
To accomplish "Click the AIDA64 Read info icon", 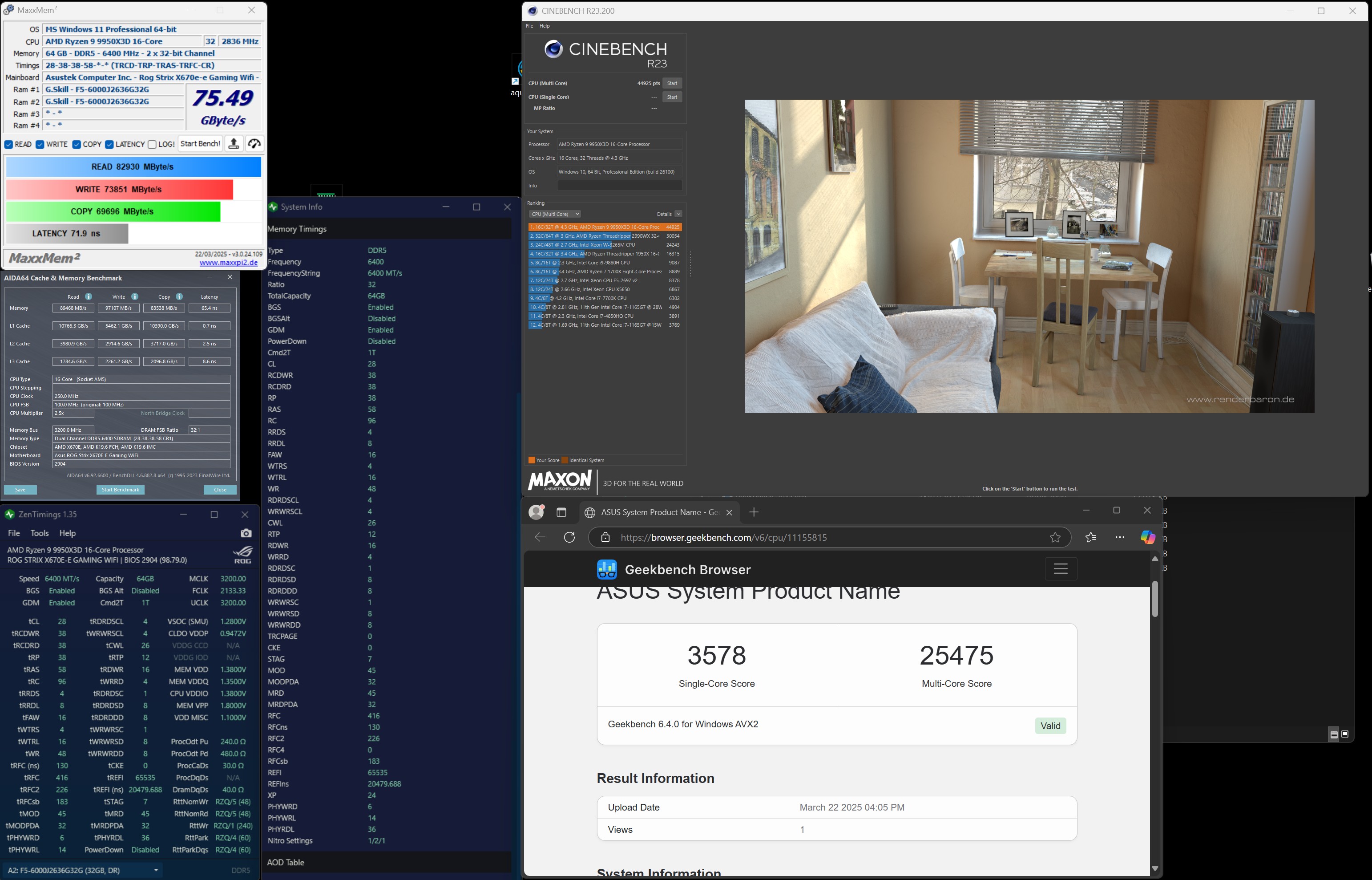I will click(89, 296).
